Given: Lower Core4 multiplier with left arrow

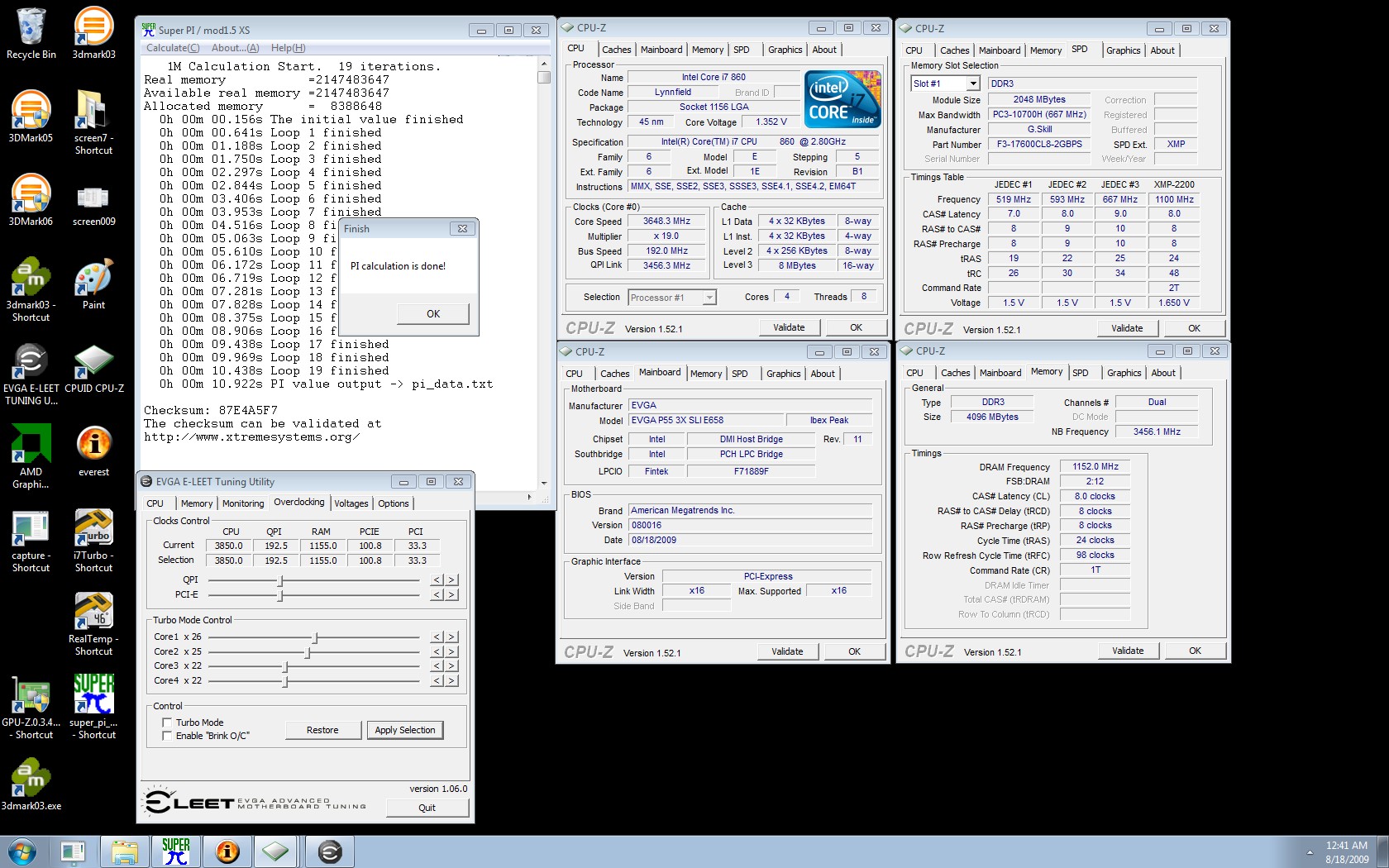Looking at the screenshot, I should pyautogui.click(x=437, y=681).
